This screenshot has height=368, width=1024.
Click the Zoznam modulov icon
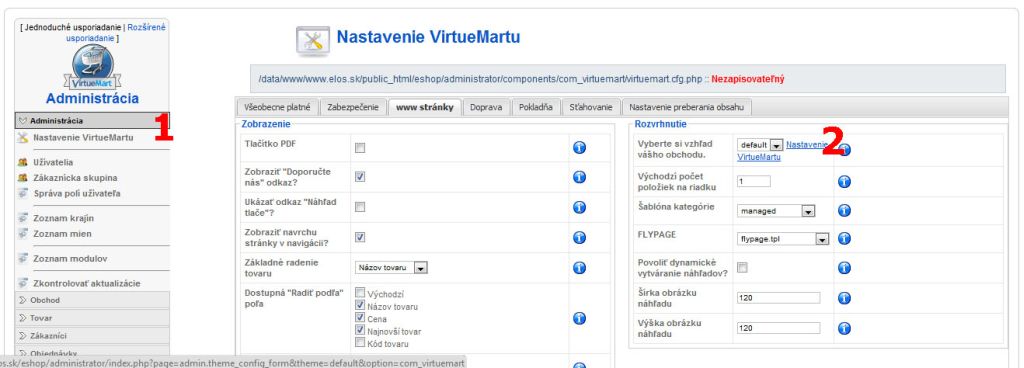(x=23, y=258)
